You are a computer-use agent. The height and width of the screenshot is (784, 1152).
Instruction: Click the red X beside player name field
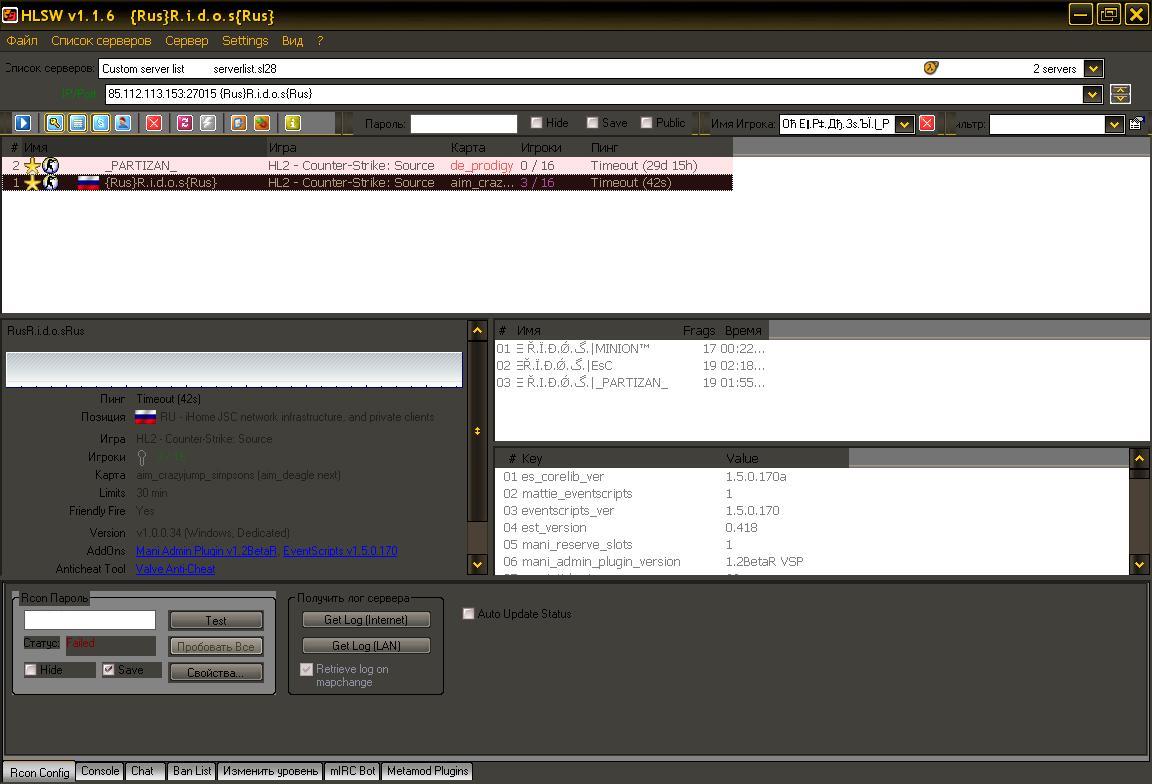point(927,123)
